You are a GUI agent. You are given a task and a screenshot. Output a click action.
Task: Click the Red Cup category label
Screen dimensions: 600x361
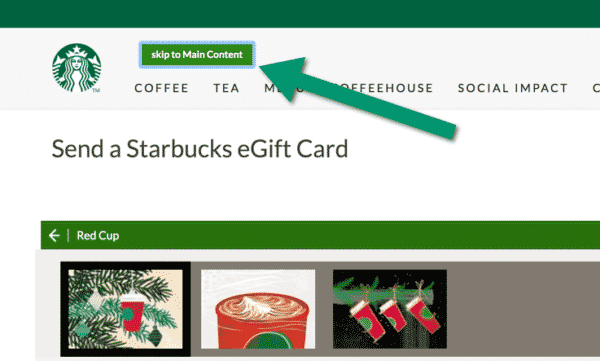[x=98, y=235]
